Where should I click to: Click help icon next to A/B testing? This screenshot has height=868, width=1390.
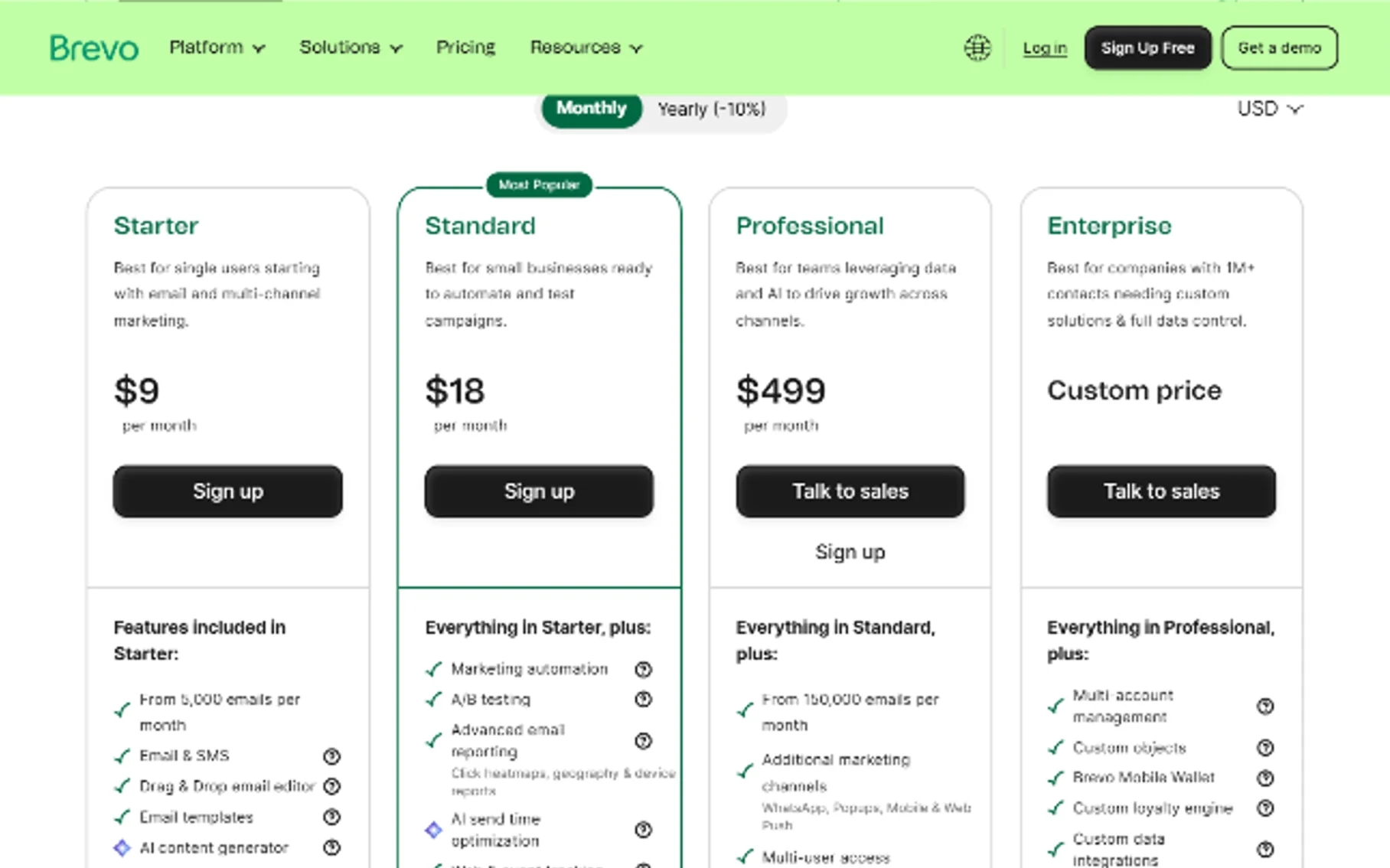coord(643,700)
